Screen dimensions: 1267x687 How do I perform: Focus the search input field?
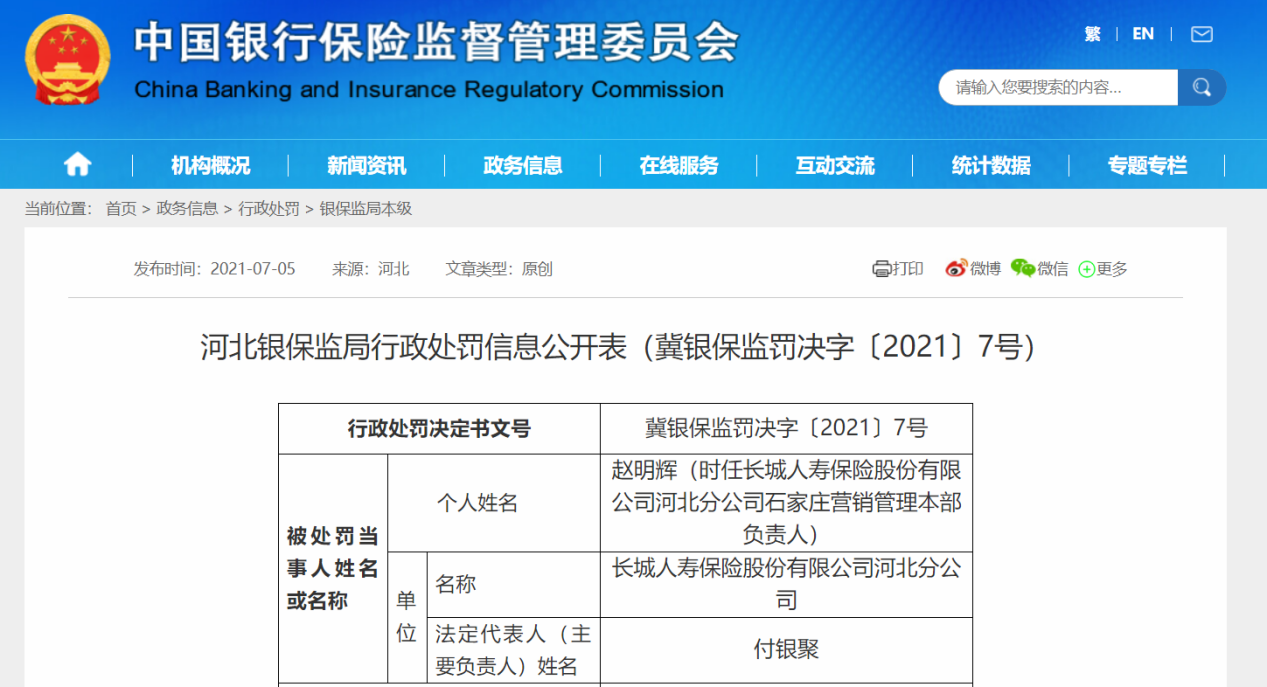(x=1058, y=87)
